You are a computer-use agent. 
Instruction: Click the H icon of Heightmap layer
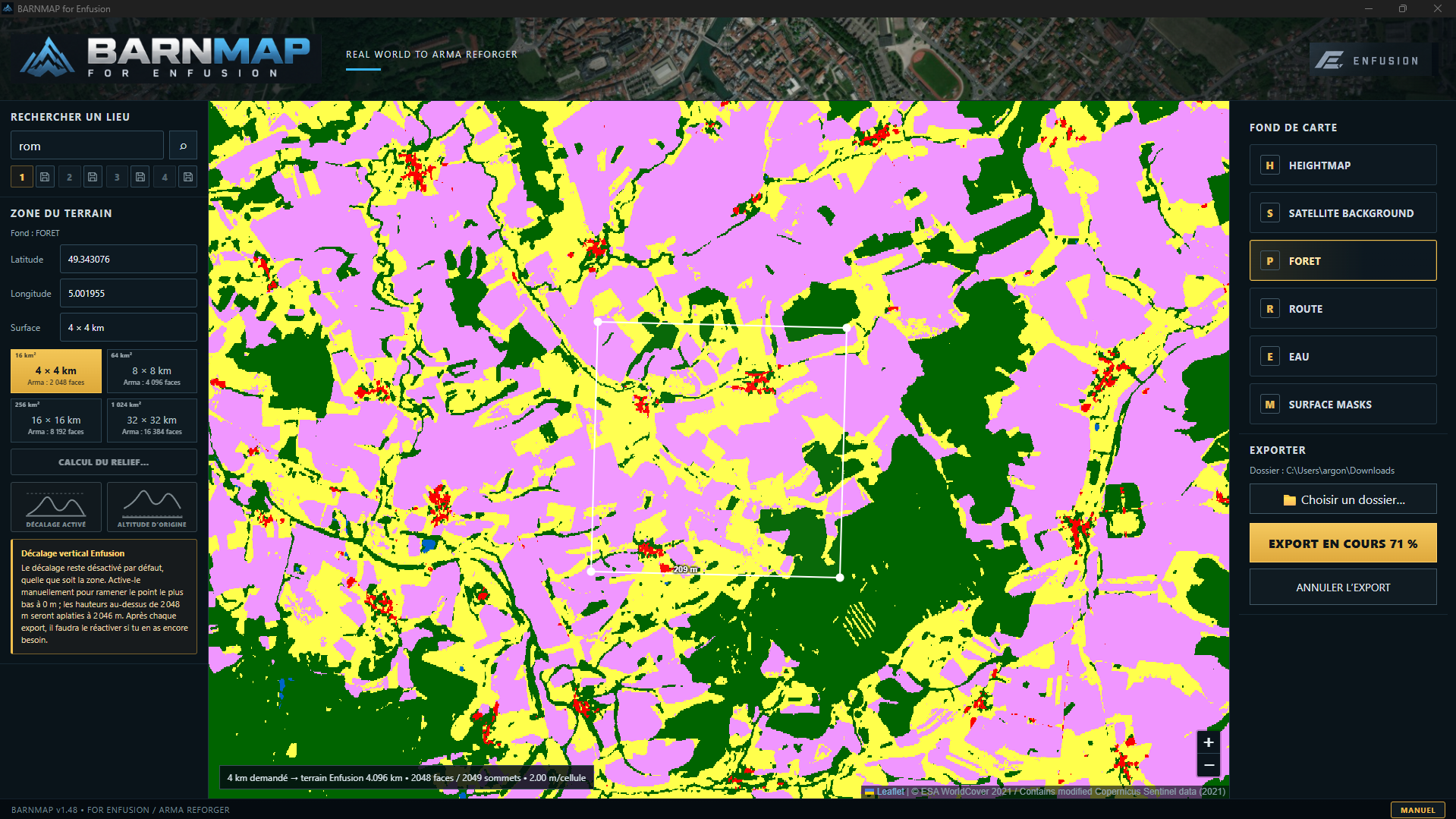coord(1269,165)
